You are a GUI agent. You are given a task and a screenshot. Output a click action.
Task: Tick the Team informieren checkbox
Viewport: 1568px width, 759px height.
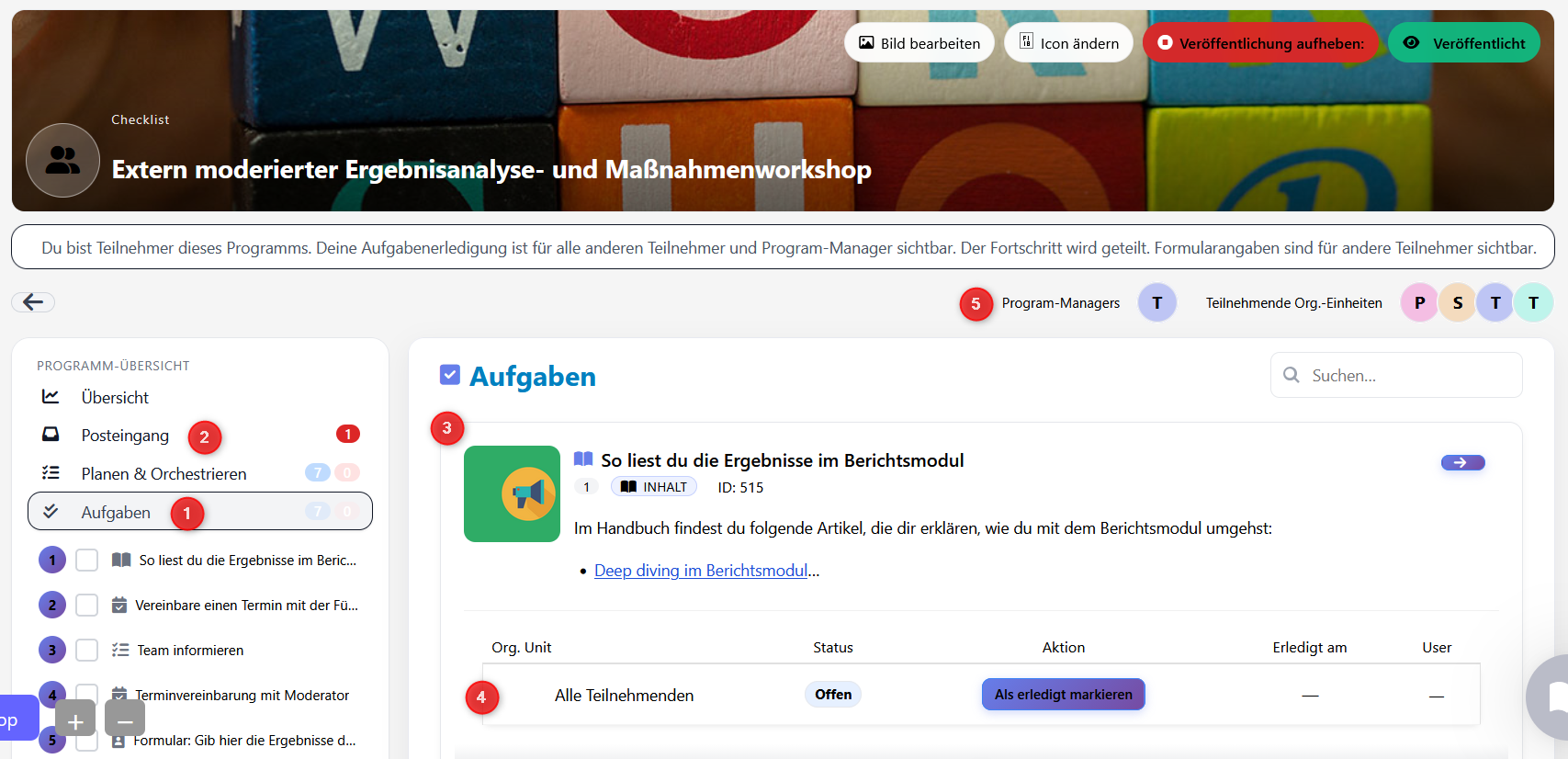[x=87, y=651]
